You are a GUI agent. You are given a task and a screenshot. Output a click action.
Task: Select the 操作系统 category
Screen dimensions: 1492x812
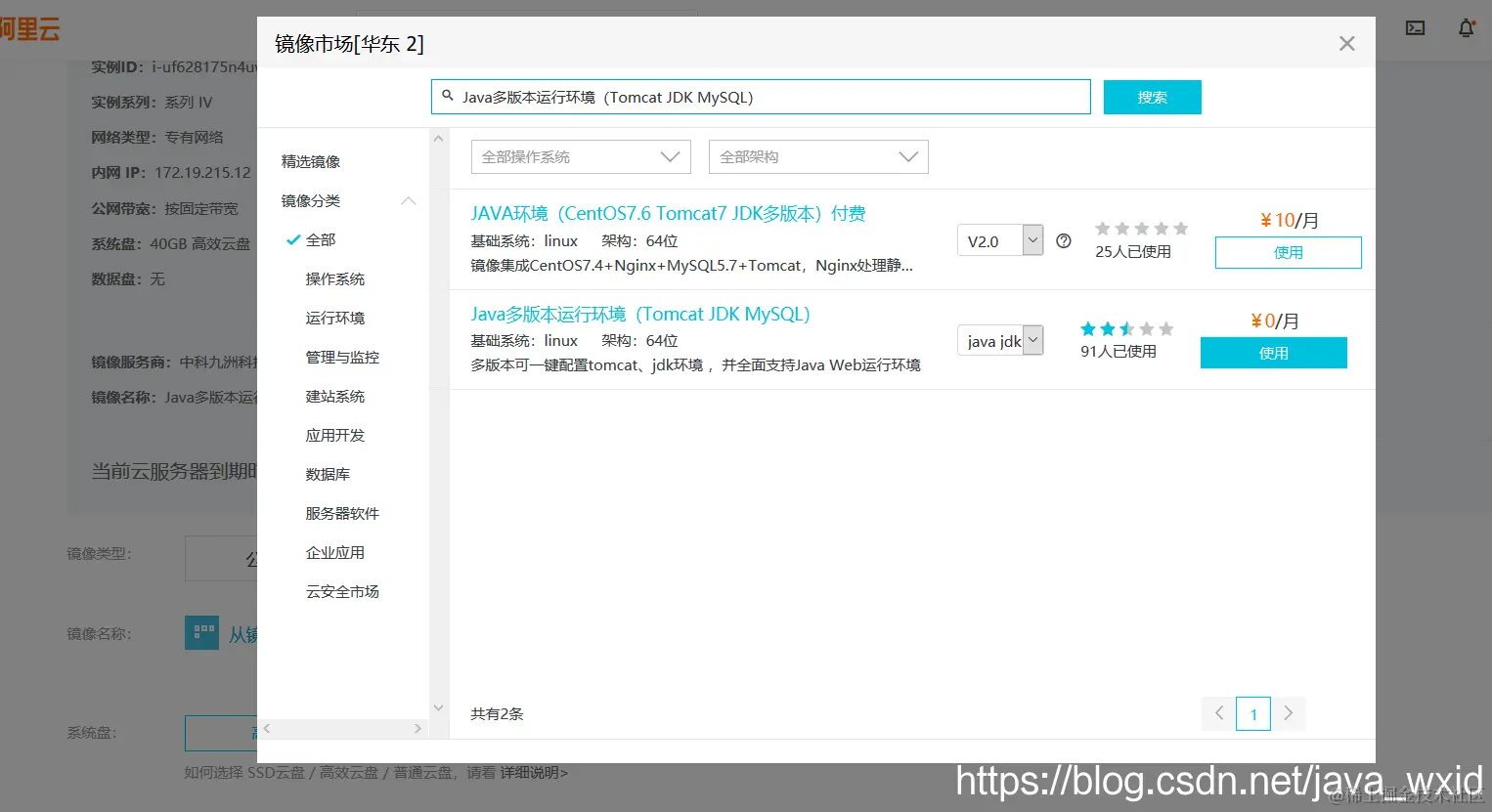pyautogui.click(x=335, y=278)
